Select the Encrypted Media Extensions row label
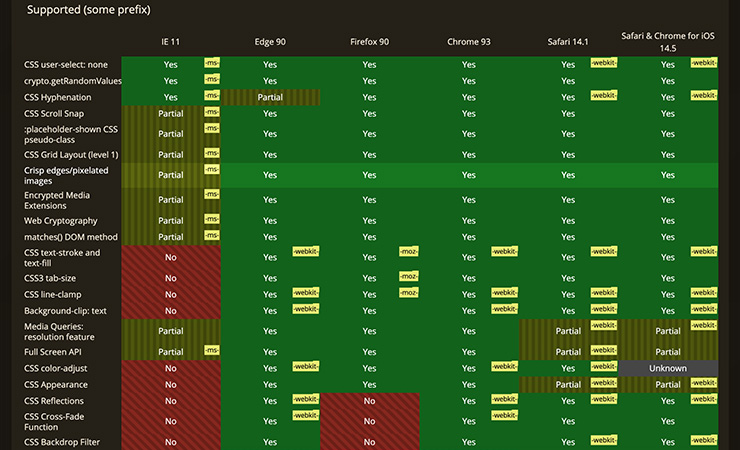The height and width of the screenshot is (450, 740). 57,200
